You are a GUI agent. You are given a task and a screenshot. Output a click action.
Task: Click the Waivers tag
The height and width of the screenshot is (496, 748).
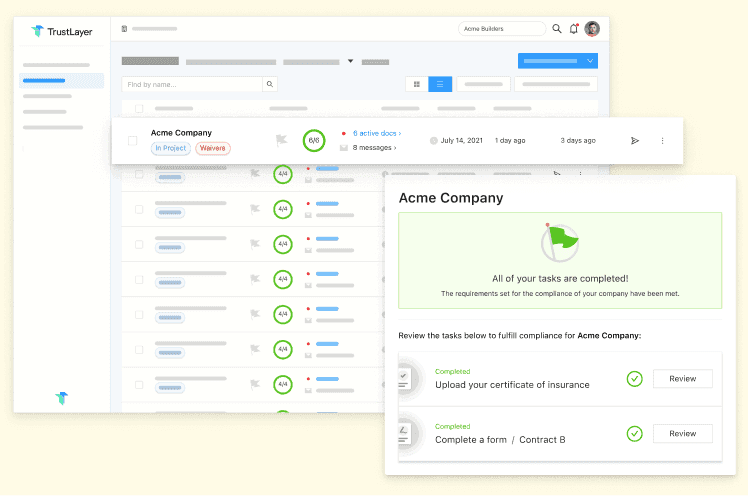pyautogui.click(x=213, y=148)
